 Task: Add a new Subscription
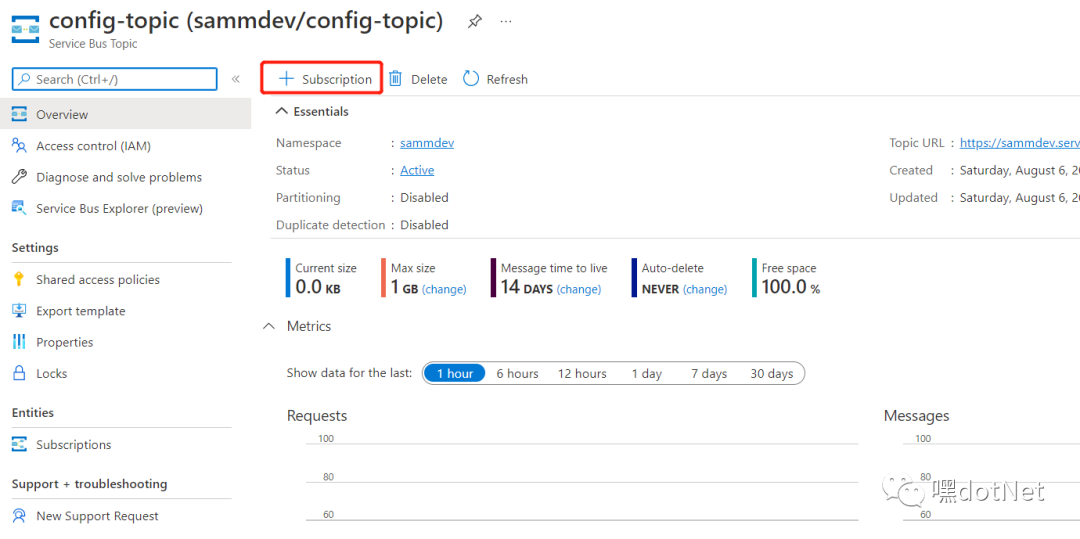322,77
